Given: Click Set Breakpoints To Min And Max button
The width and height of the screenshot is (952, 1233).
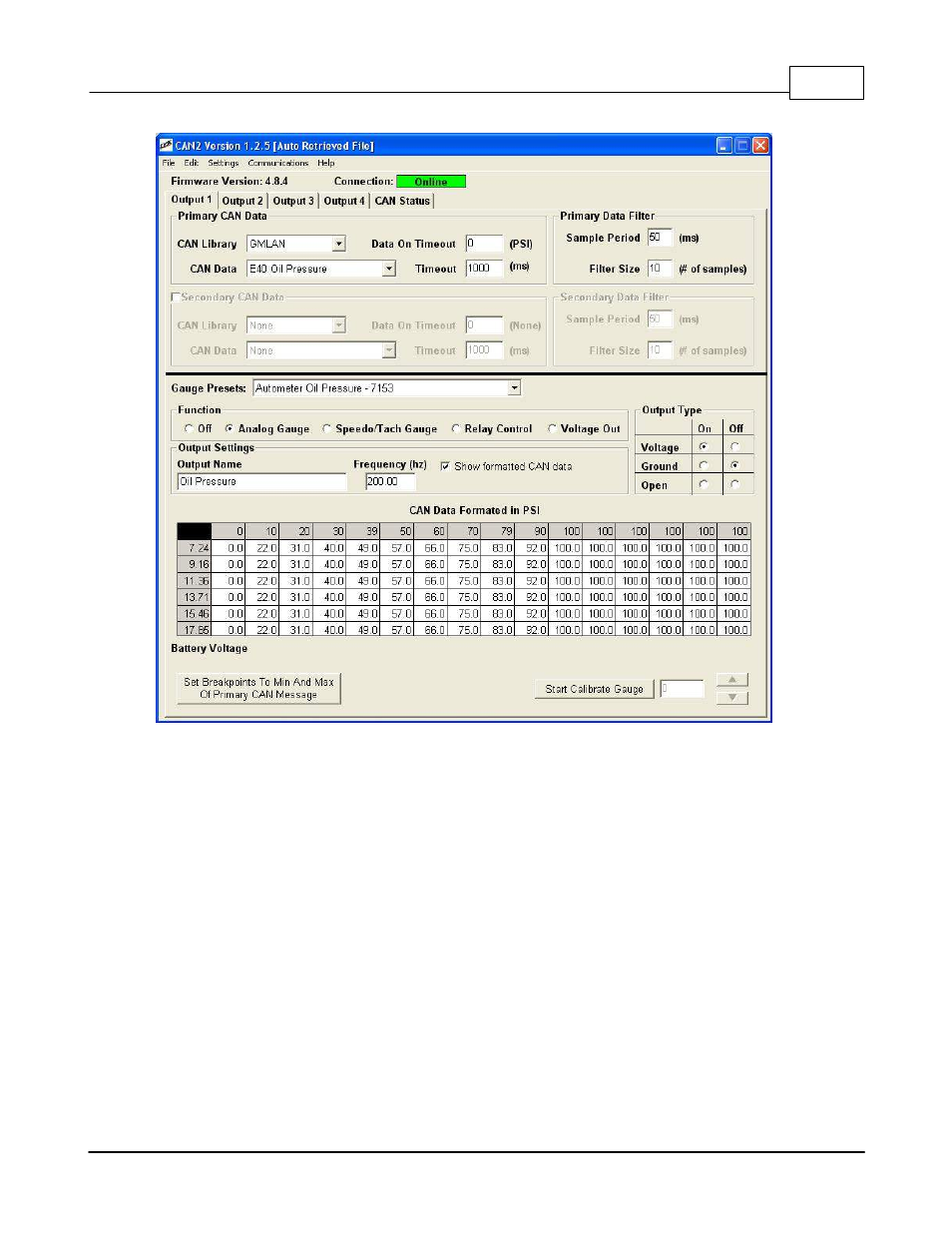Looking at the screenshot, I should point(258,688).
